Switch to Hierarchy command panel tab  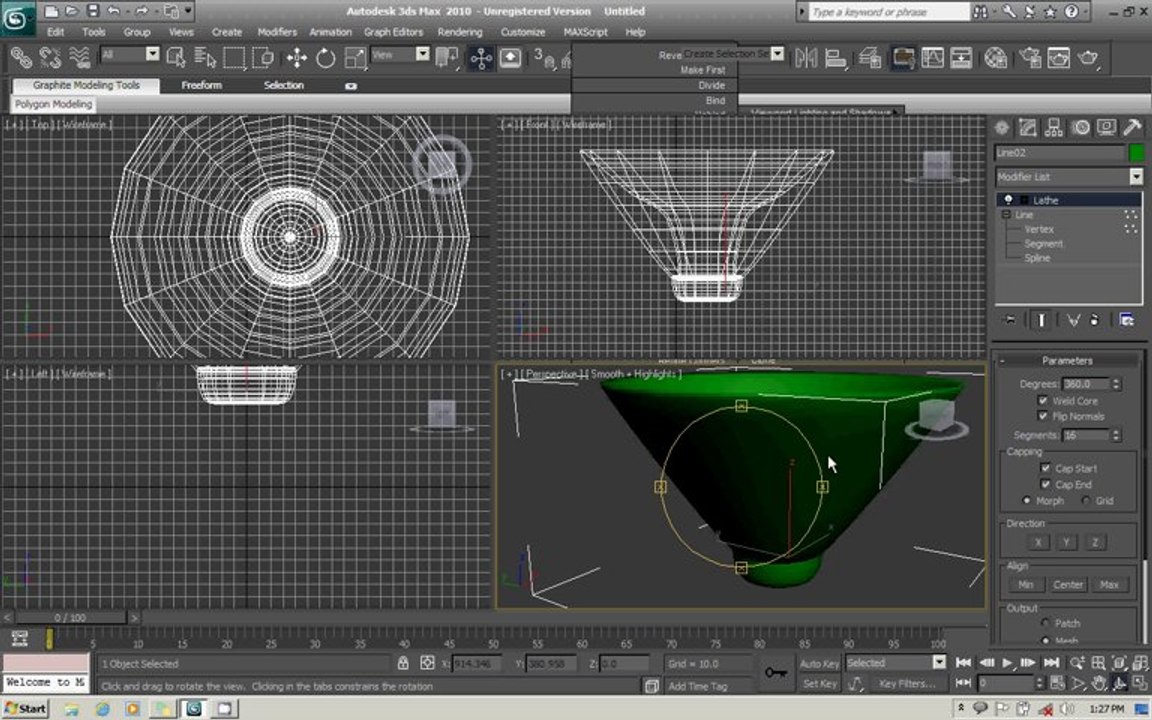coord(1054,128)
